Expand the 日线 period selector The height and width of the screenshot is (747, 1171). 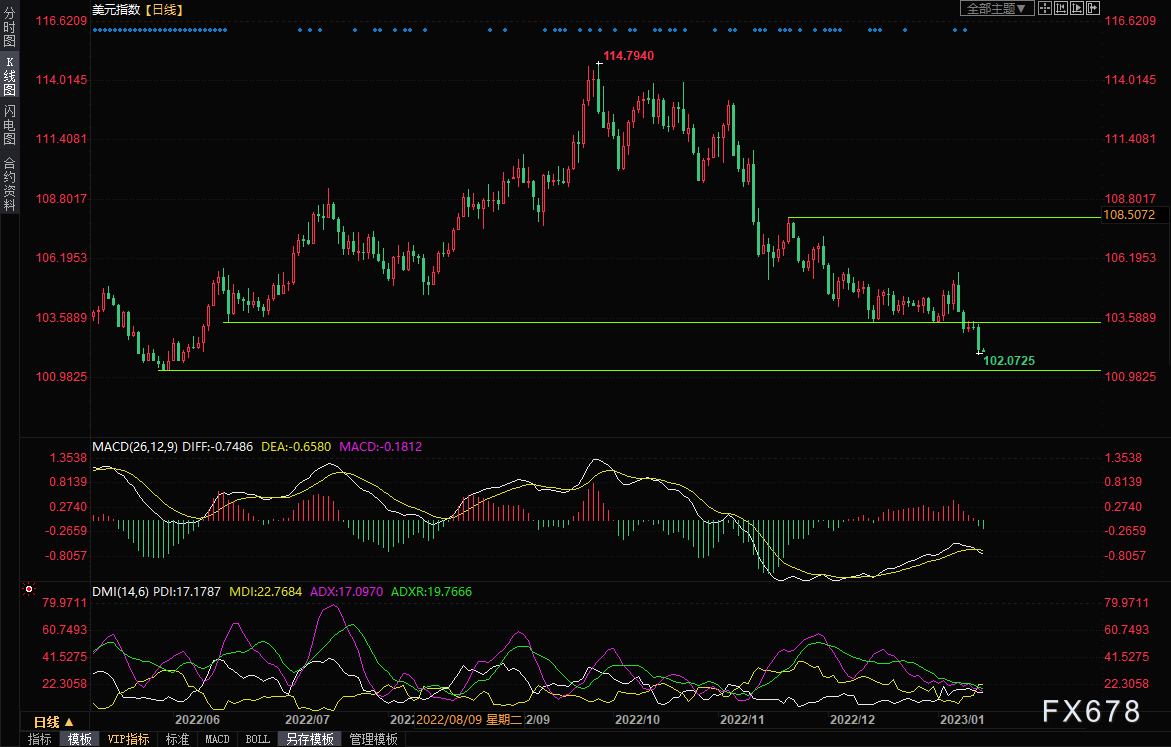pos(47,722)
